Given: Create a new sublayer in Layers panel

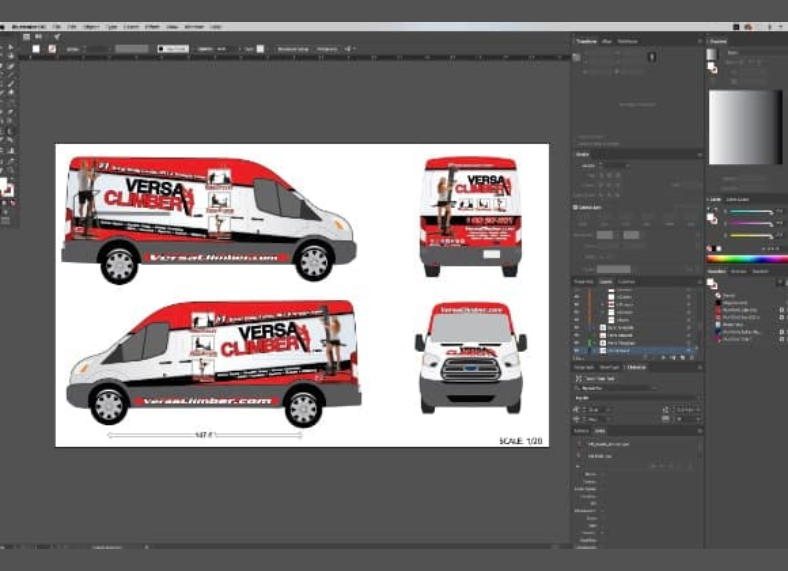Looking at the screenshot, I should click(x=672, y=358).
